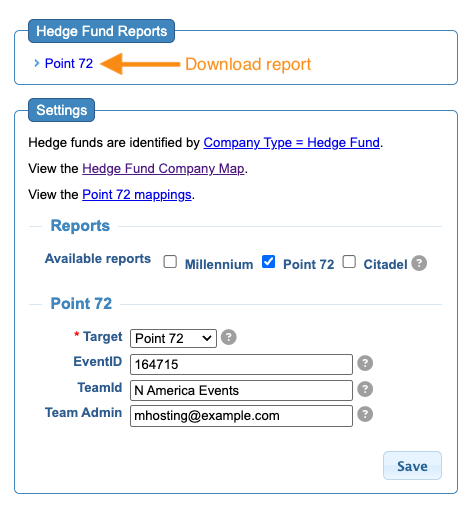Viewport: 473px width, 510px height.
Task: Open Company Type = Hedge Fund link
Action: tap(292, 143)
